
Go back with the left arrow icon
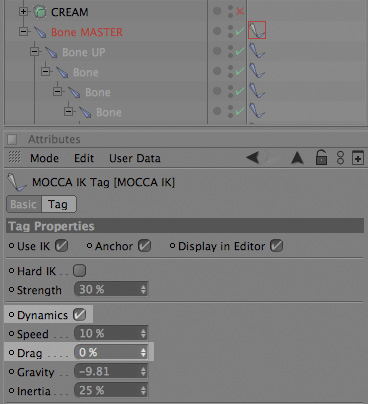tap(253, 157)
